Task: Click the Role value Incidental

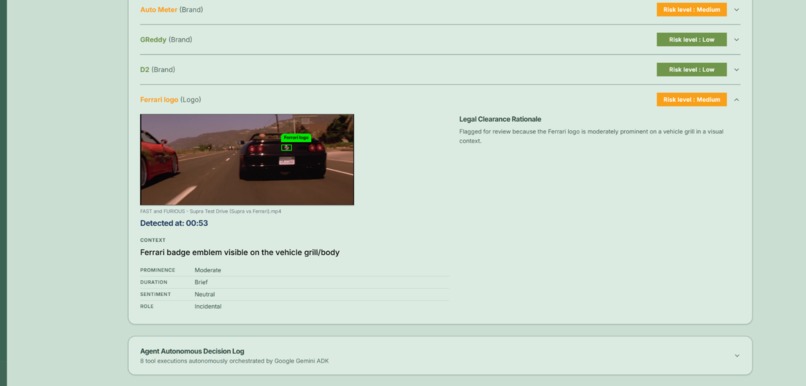Action: tap(208, 307)
